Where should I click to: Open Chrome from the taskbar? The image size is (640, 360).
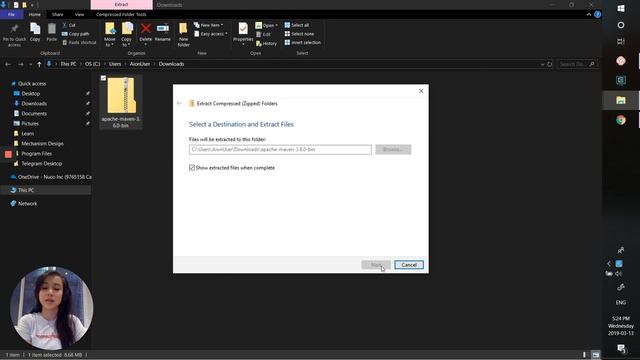[x=621, y=120]
